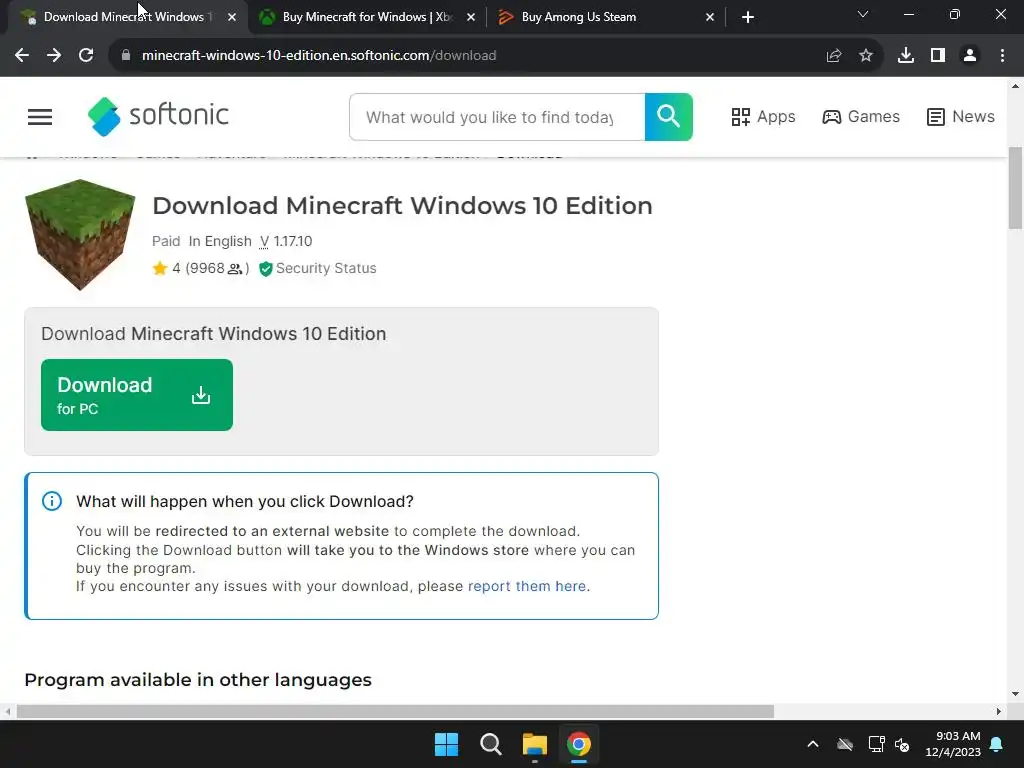1024x768 pixels.
Task: Share this page icon
Action: click(834, 56)
